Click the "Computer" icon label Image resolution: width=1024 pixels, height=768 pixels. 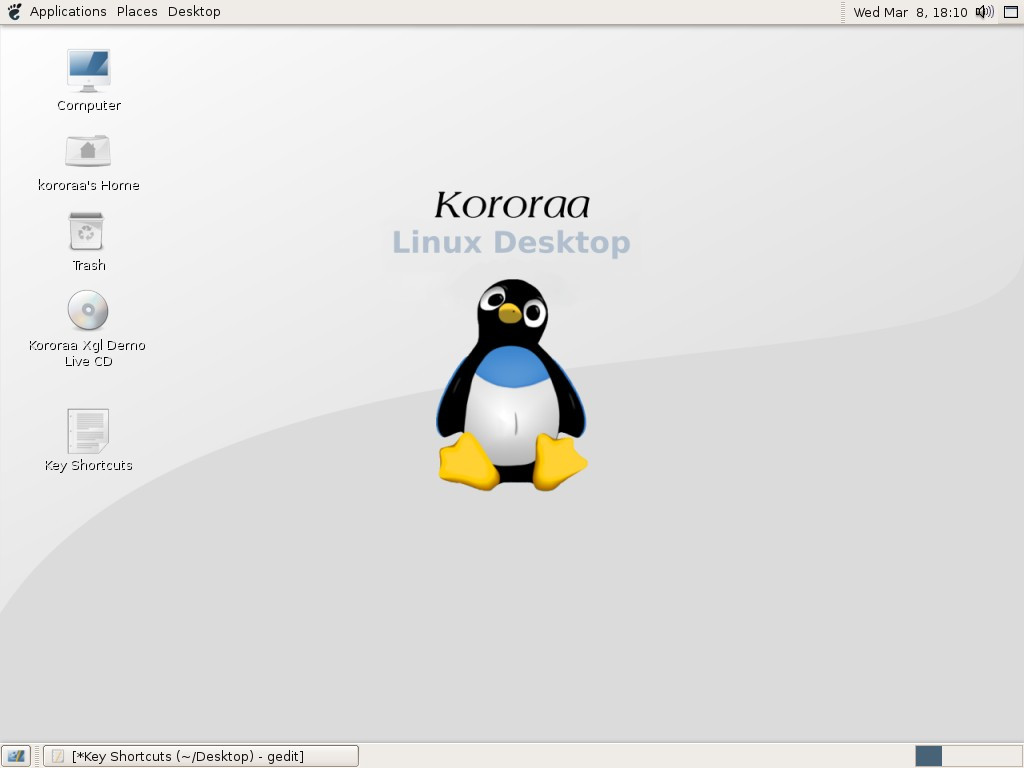pyautogui.click(x=89, y=106)
